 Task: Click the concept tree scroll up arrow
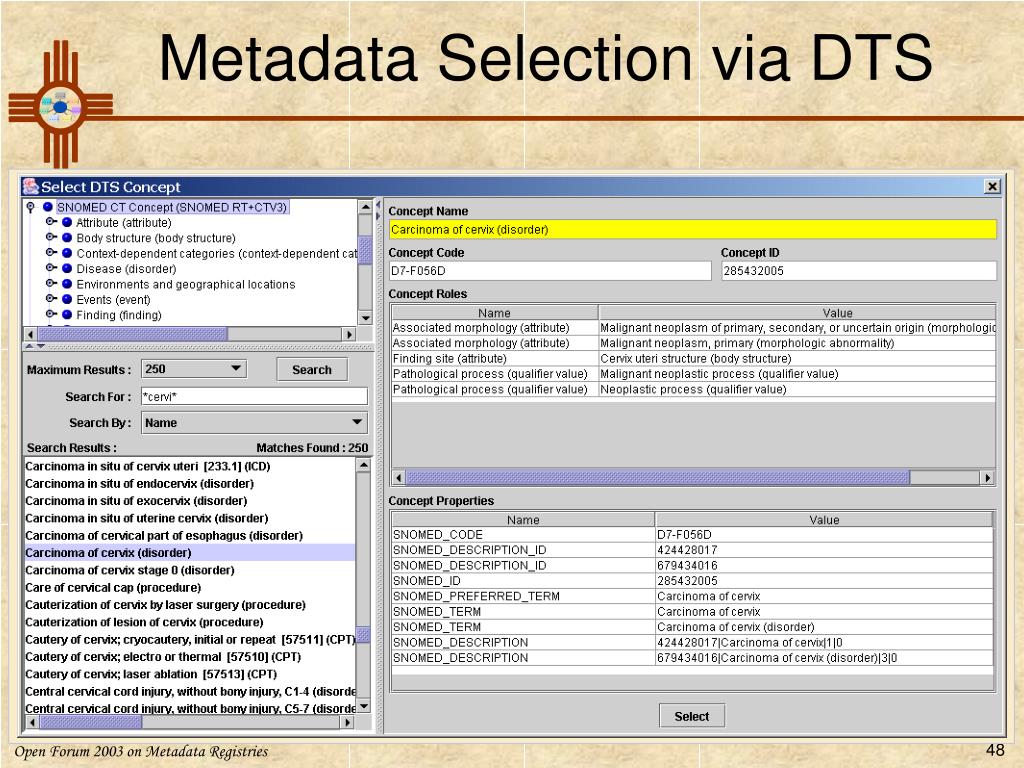click(x=366, y=208)
